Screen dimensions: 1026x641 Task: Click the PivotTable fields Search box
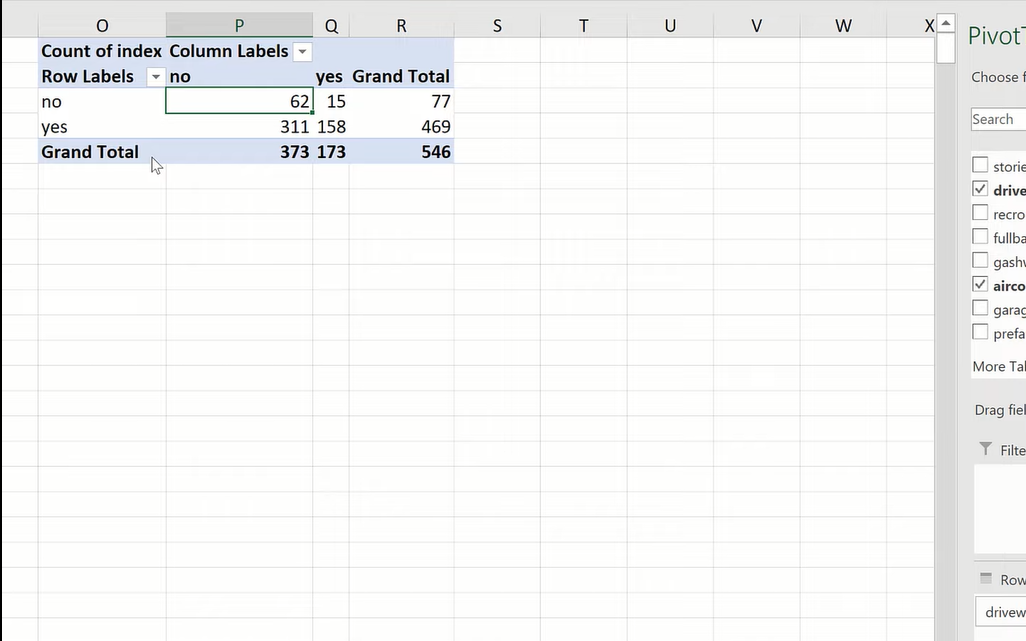[x=999, y=119]
